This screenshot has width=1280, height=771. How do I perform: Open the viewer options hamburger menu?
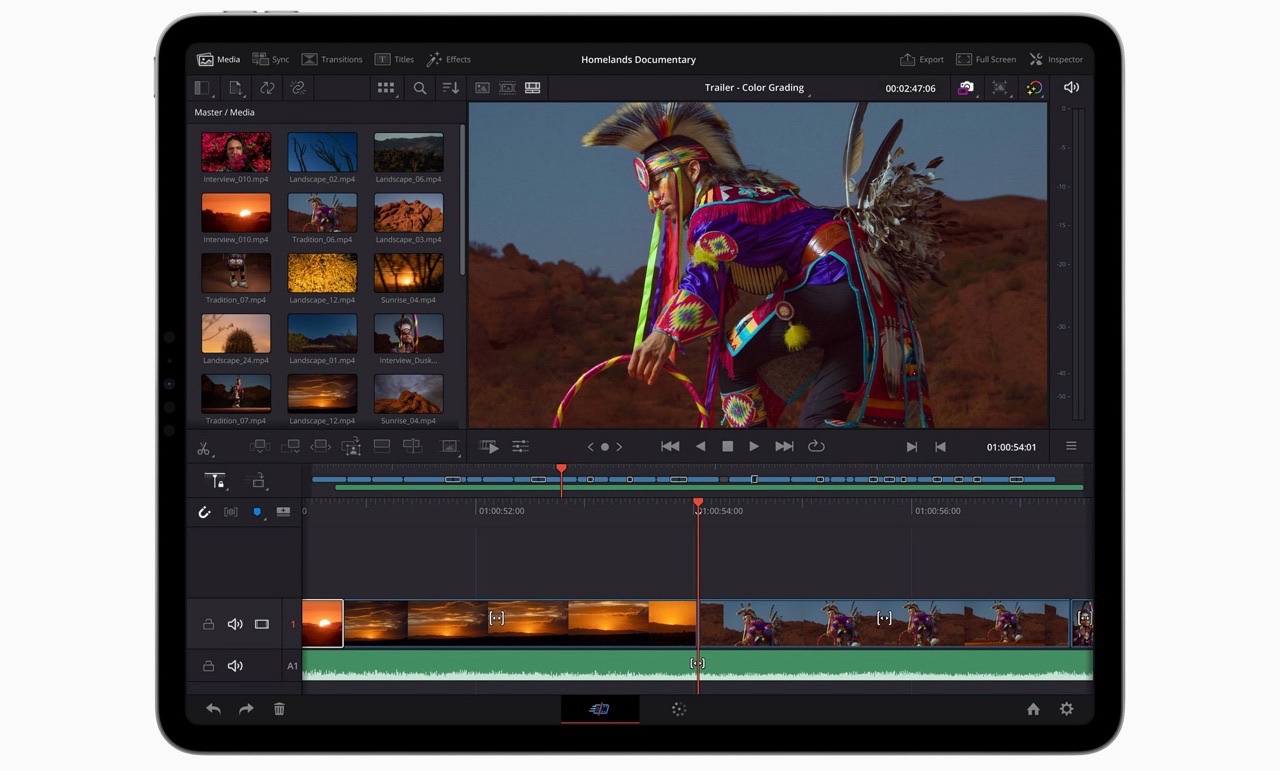click(1071, 447)
